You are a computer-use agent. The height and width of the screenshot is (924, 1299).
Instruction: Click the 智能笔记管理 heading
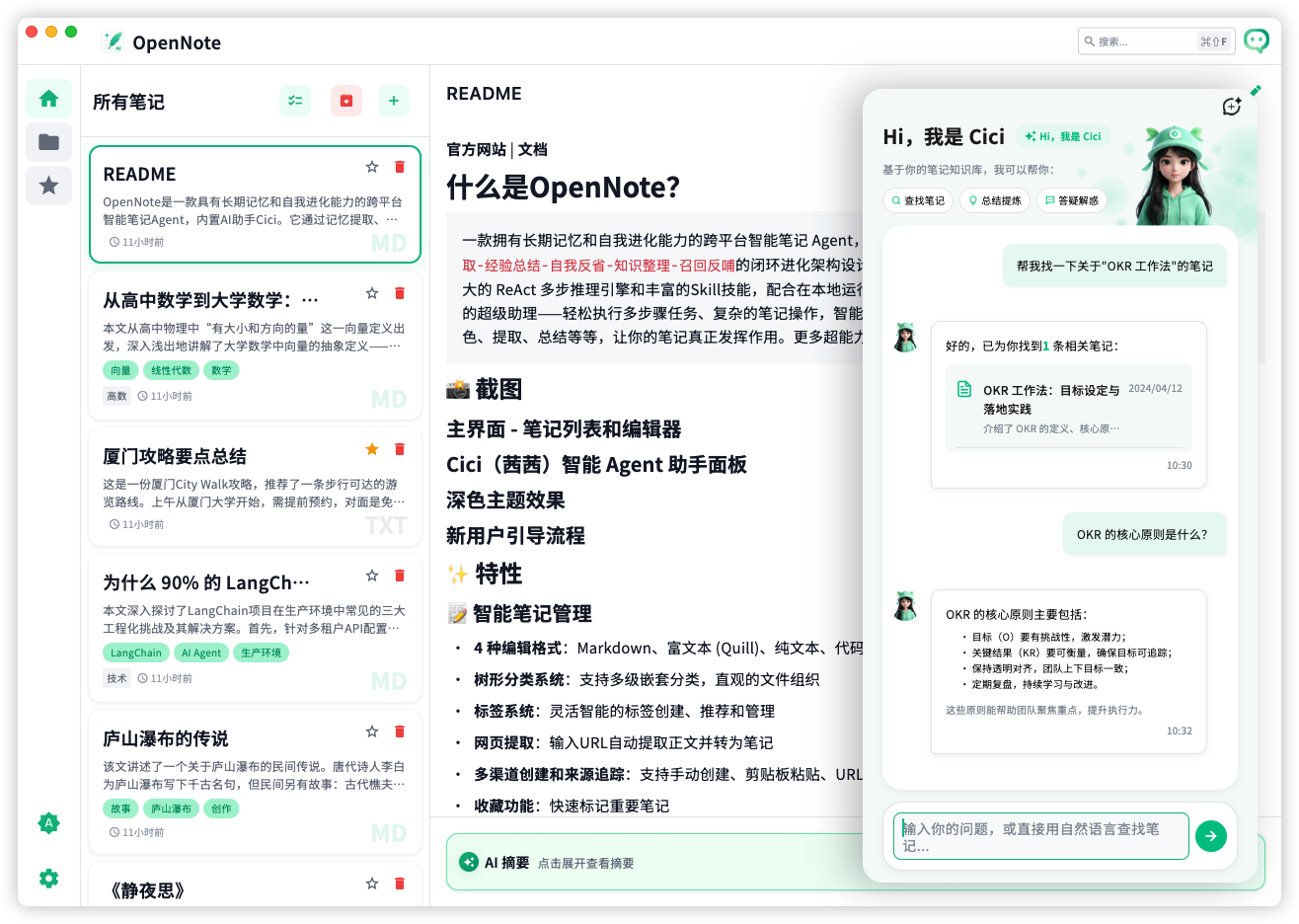[532, 614]
